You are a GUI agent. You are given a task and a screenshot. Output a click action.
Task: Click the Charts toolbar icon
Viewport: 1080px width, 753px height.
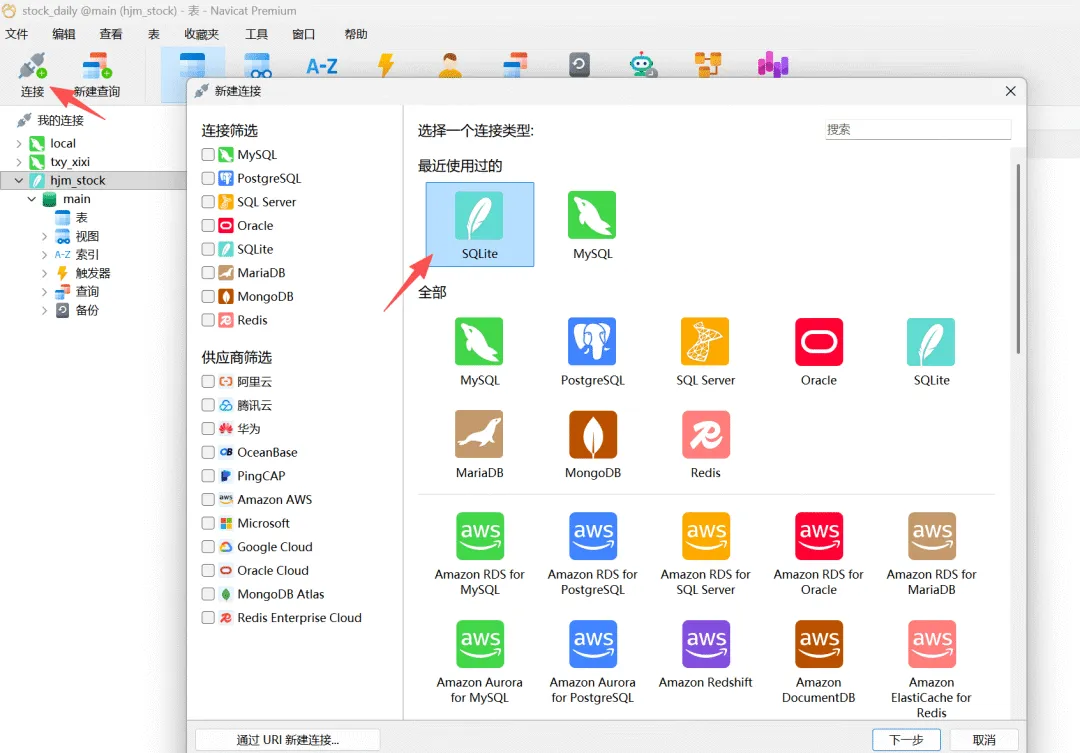773,65
